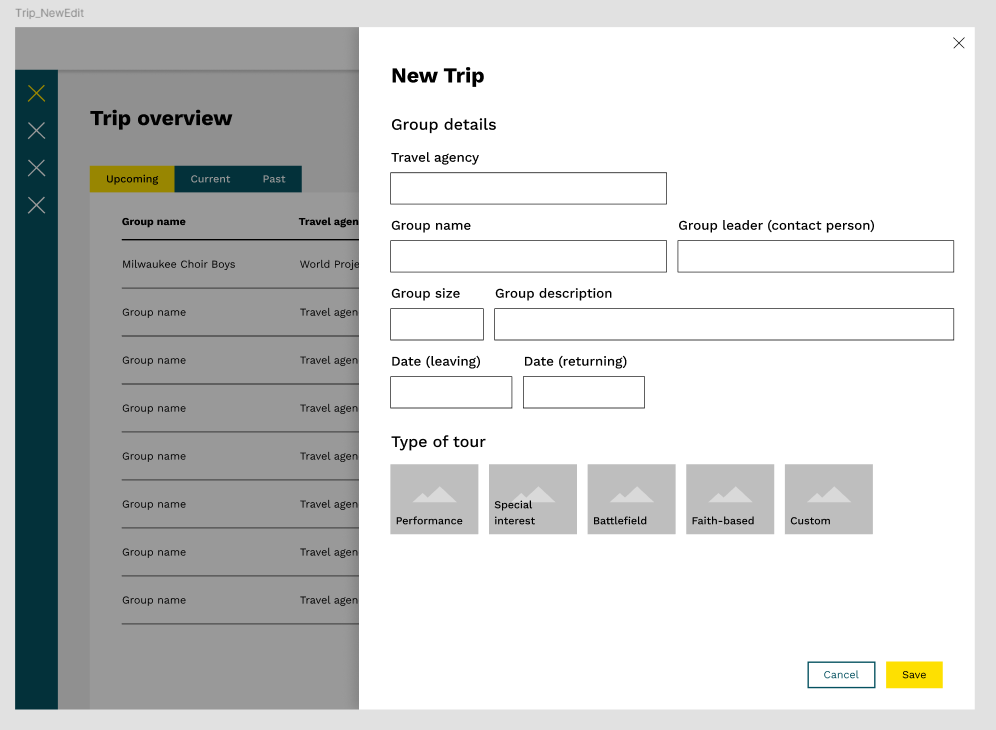
Task: Click the bold Group name column header
Action: 154,222
